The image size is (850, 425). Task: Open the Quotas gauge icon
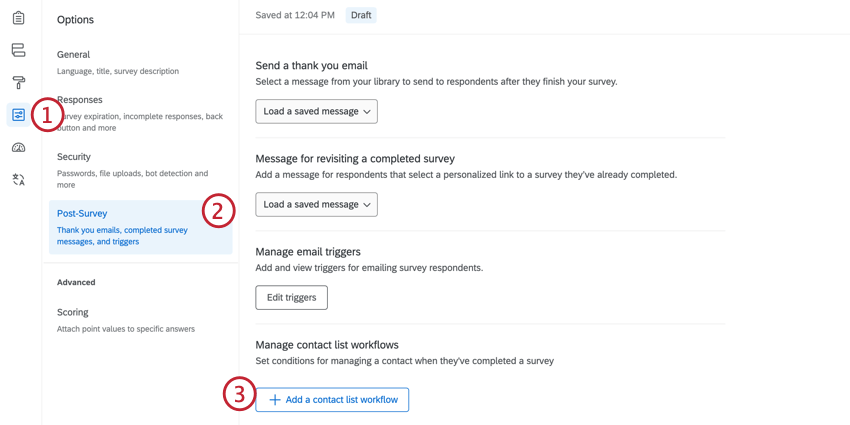click(x=18, y=147)
